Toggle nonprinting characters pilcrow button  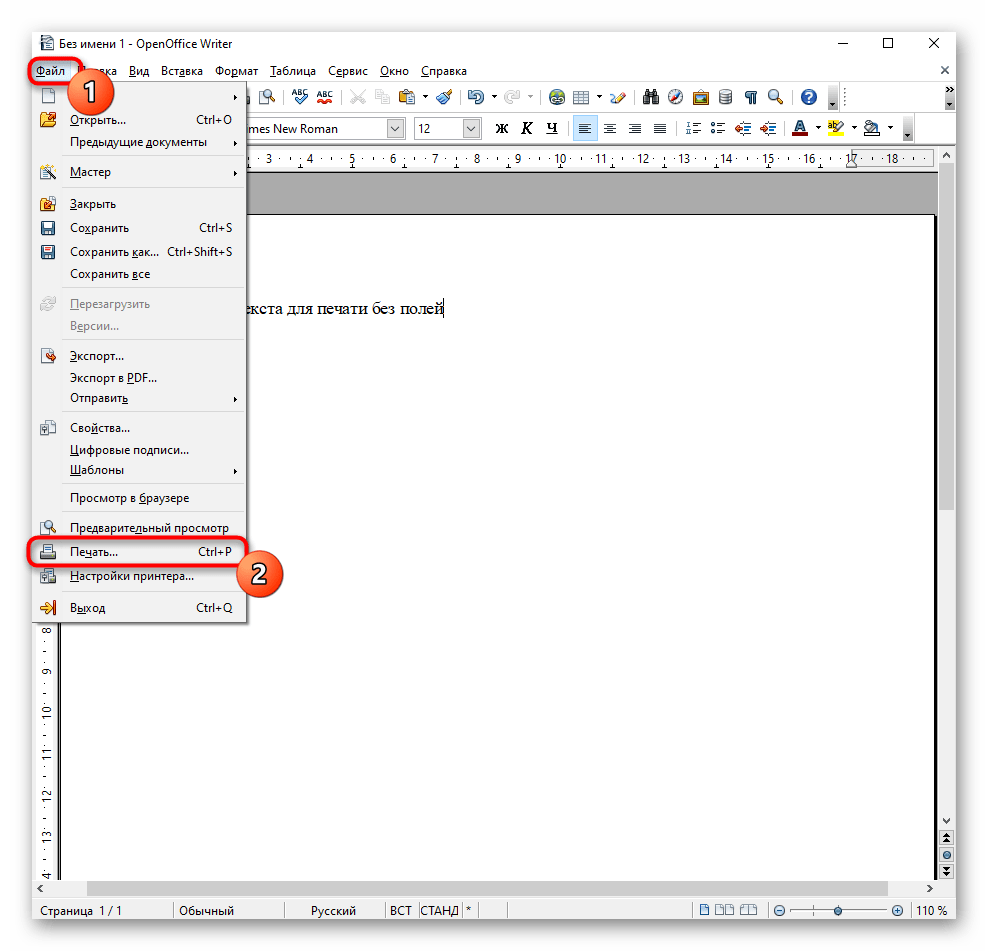[750, 97]
